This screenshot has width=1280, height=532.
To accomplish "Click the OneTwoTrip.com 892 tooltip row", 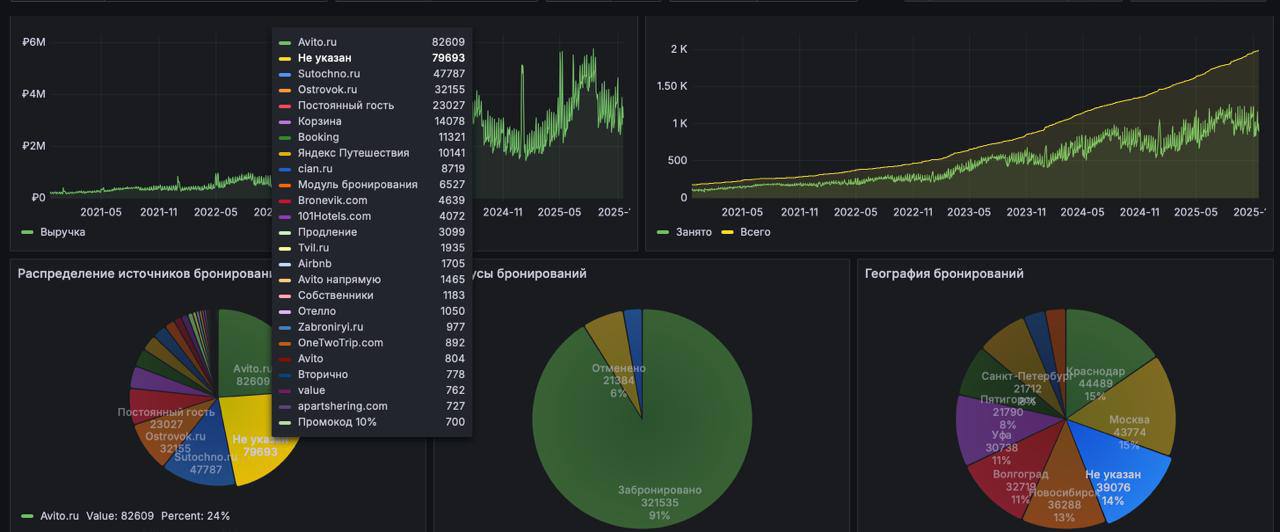I will point(372,343).
